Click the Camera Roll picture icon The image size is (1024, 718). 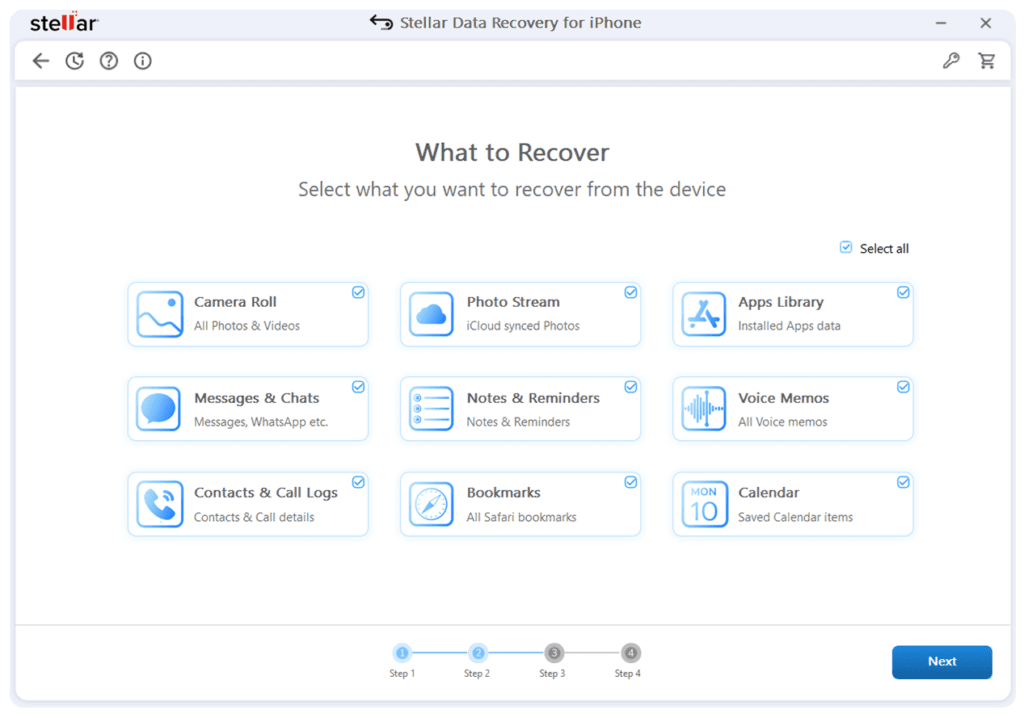159,314
